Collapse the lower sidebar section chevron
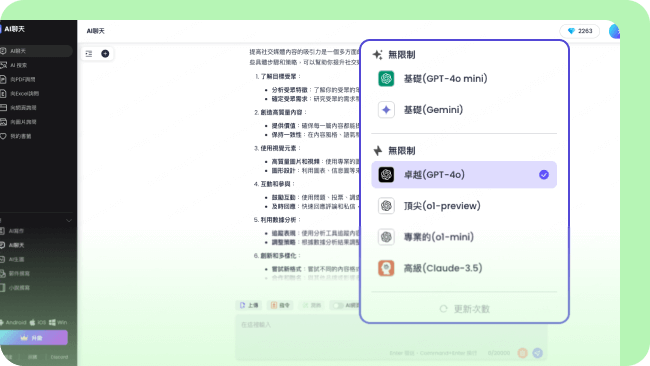 pyautogui.click(x=69, y=221)
